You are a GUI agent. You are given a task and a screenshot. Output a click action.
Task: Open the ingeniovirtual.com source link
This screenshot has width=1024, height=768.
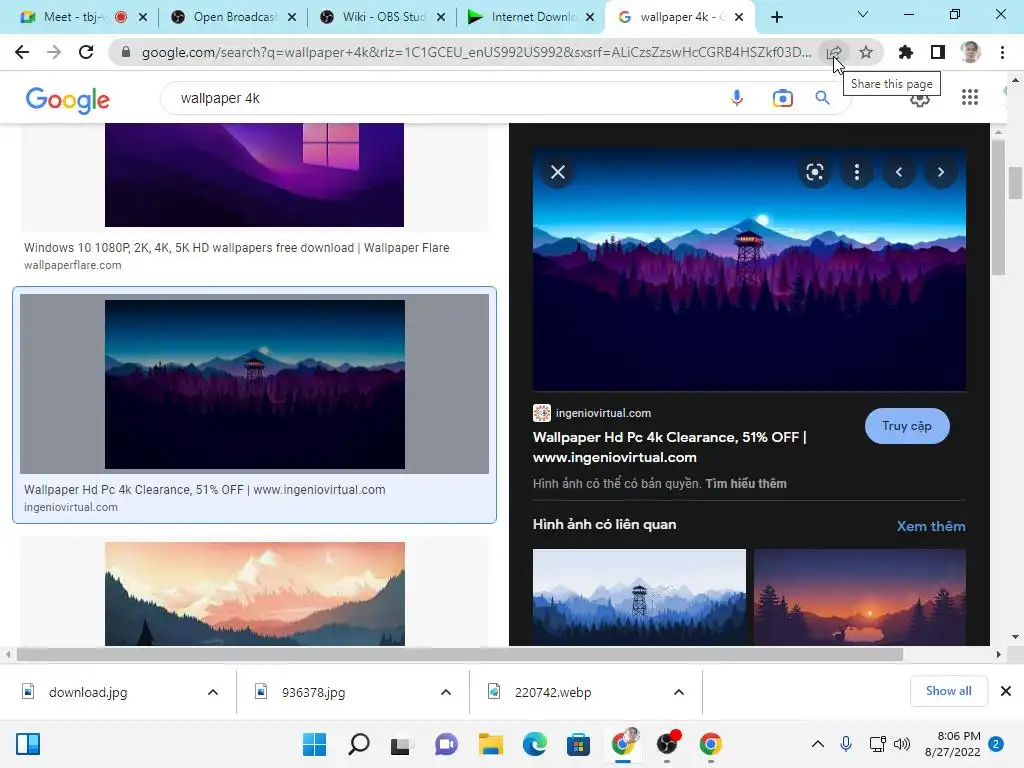pos(603,413)
